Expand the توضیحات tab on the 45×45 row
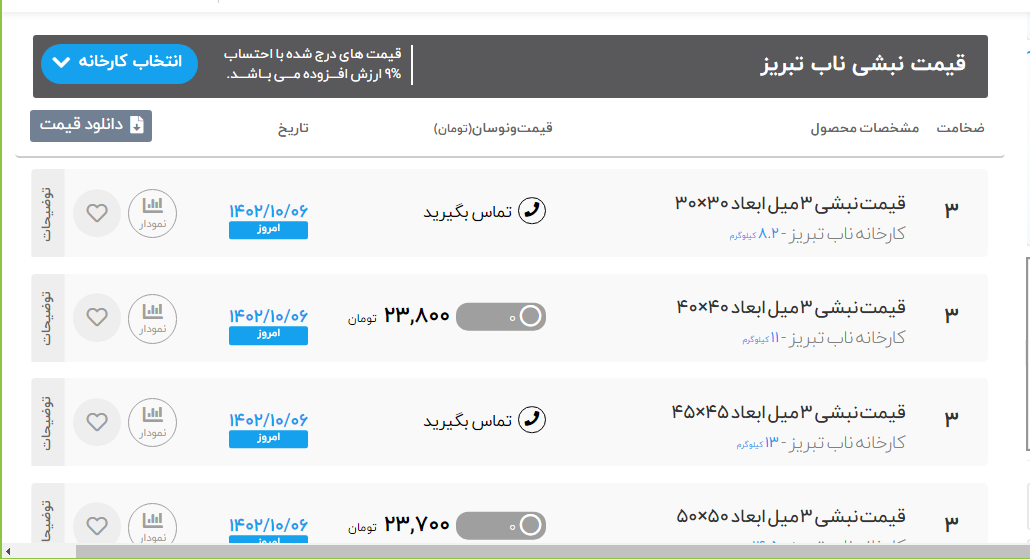The width and height of the screenshot is (1030, 559). [x=47, y=422]
